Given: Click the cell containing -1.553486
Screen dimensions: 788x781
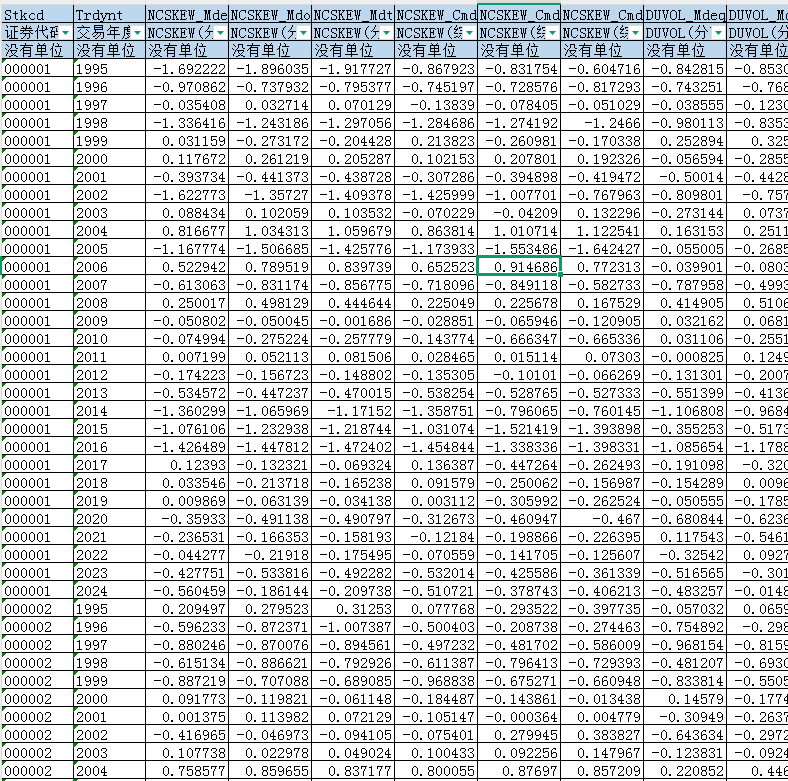Looking at the screenshot, I should point(519,248).
